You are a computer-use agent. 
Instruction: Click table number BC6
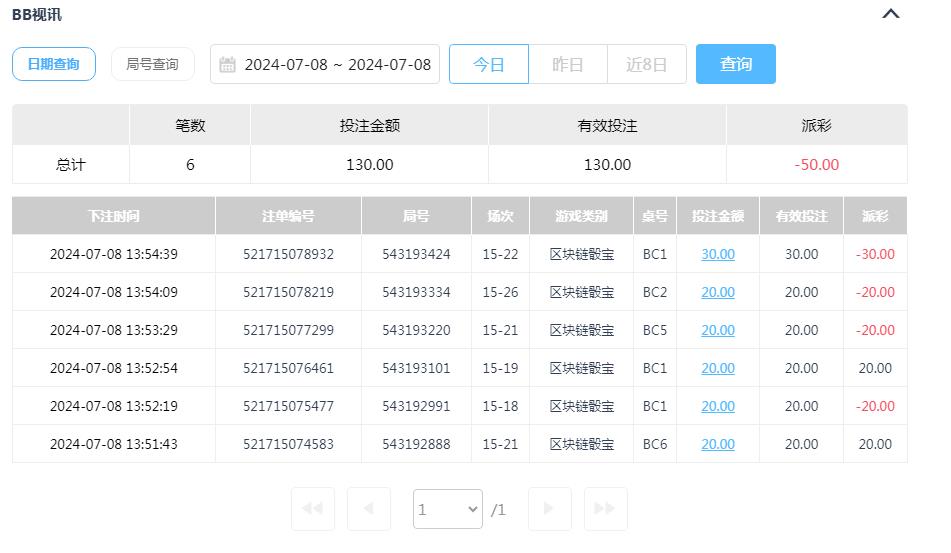[655, 444]
